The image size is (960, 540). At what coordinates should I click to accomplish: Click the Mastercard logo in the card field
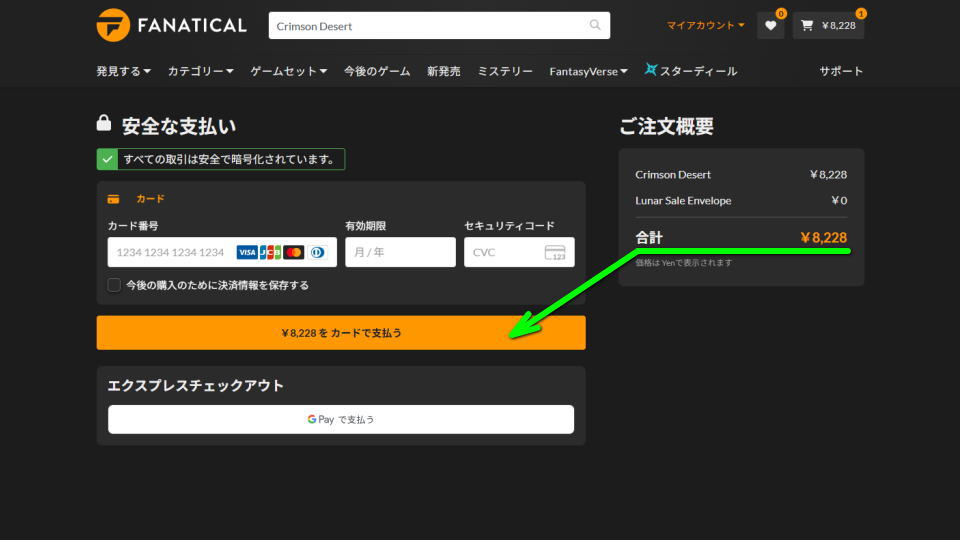tap(293, 253)
